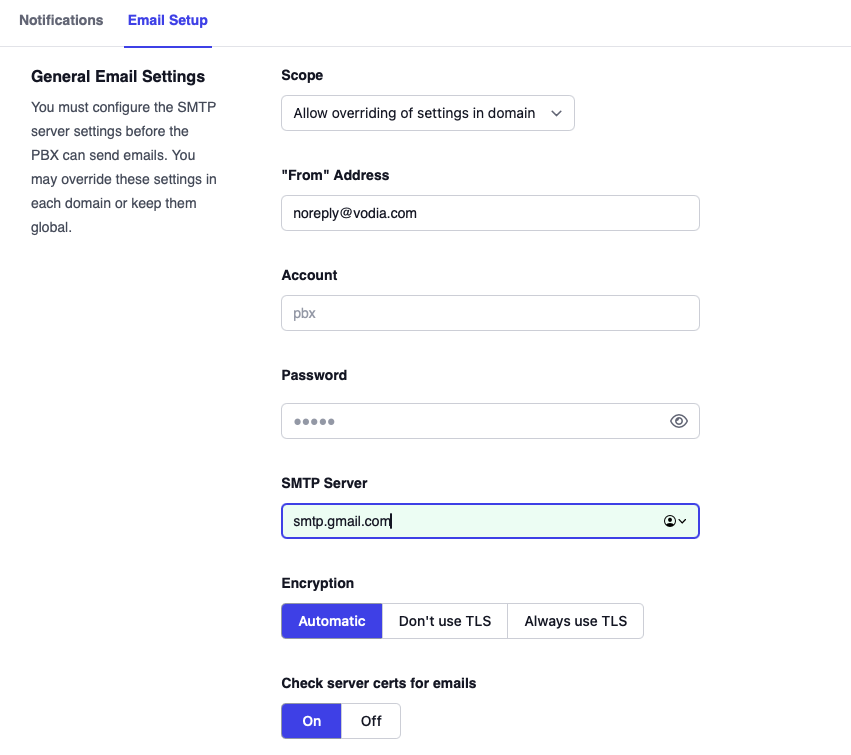
Task: Set server cert checking to On
Action: [x=311, y=721]
